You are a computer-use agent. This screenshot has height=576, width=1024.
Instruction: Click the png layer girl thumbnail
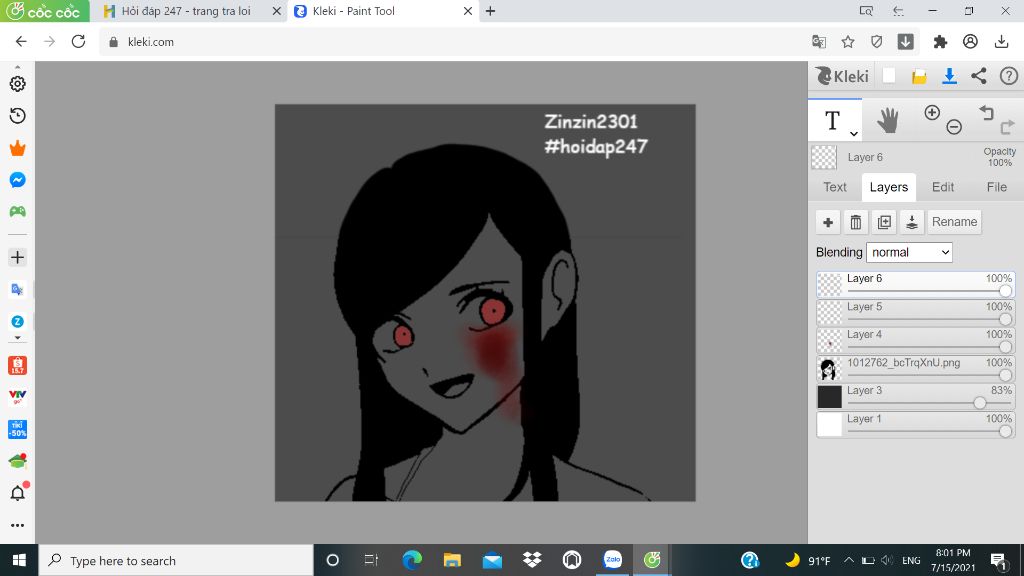pyautogui.click(x=829, y=368)
